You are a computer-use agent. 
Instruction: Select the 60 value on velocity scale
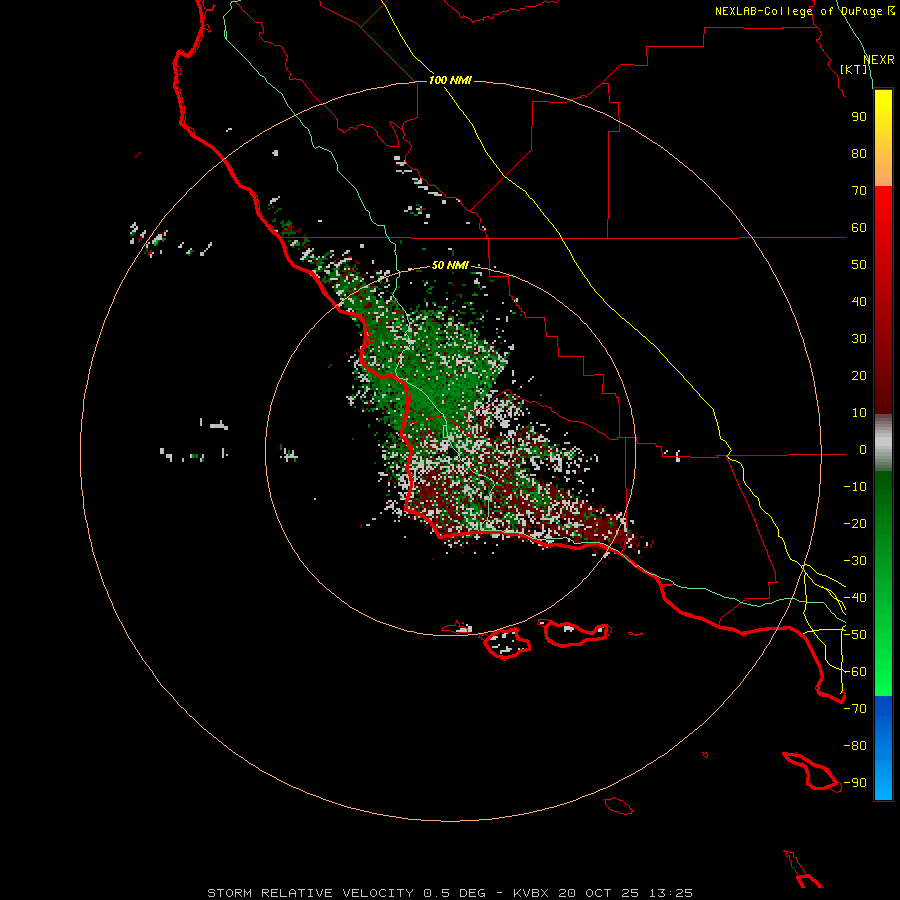pyautogui.click(x=859, y=228)
